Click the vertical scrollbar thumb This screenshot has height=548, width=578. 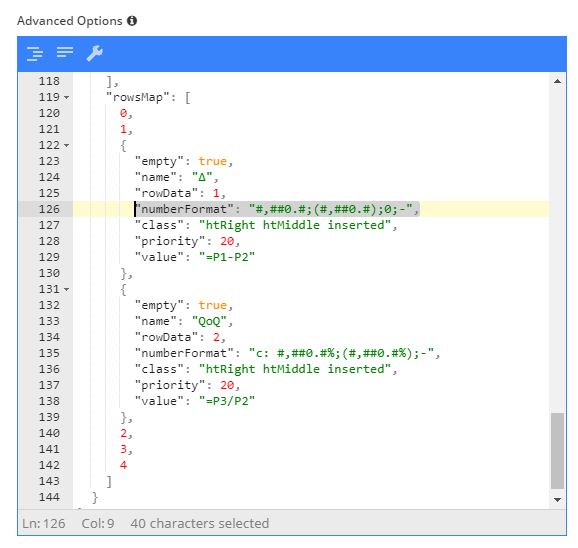point(557,451)
